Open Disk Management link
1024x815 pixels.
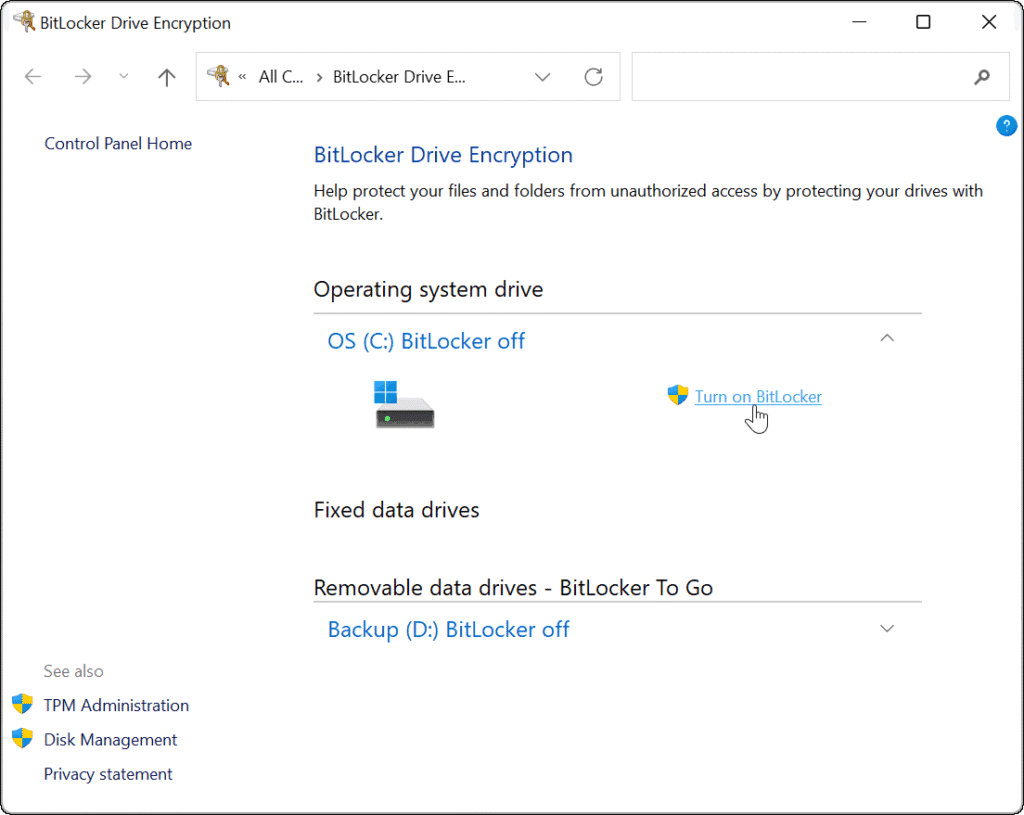coord(110,740)
